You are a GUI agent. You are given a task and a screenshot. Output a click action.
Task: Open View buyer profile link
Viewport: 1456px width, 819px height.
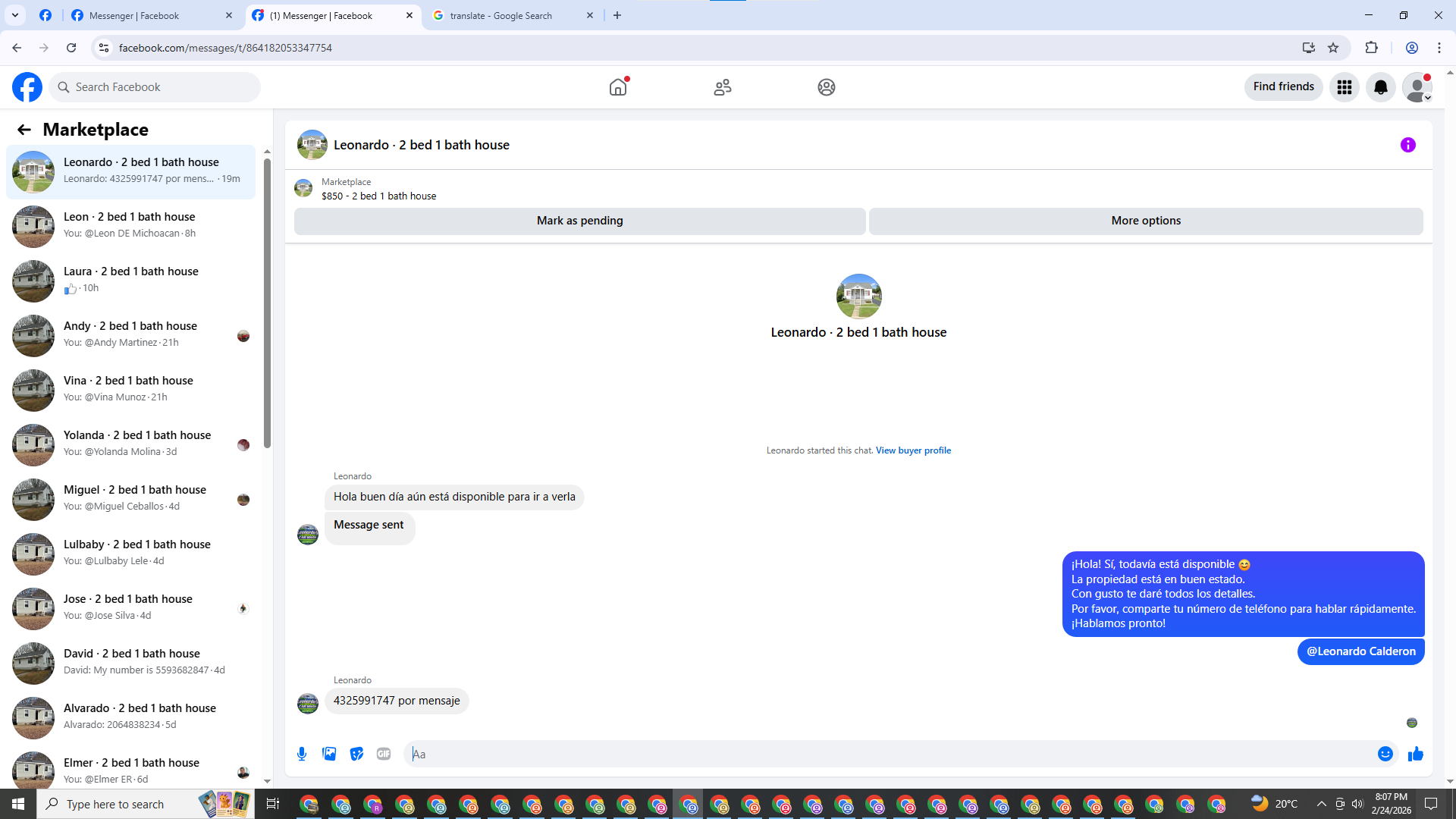pyautogui.click(x=913, y=450)
